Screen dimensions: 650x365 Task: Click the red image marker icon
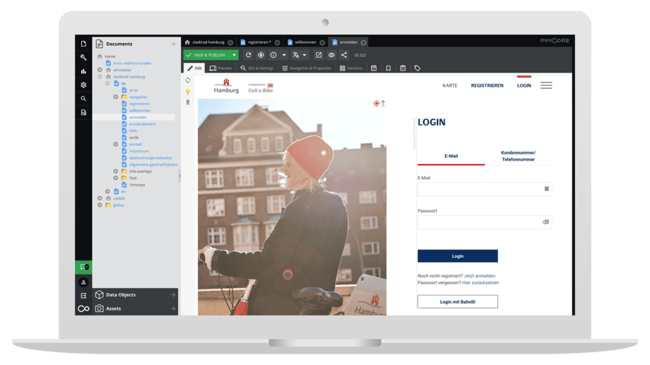(x=376, y=103)
